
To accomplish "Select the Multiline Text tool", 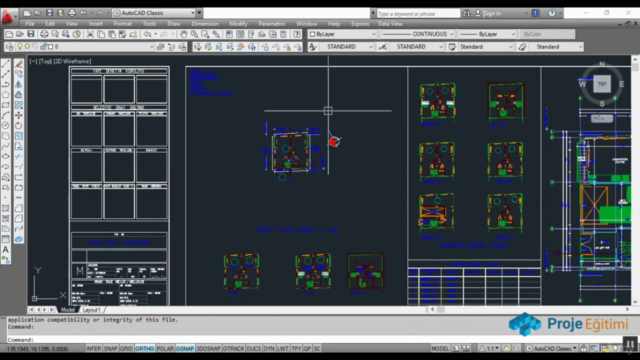I will point(6,249).
